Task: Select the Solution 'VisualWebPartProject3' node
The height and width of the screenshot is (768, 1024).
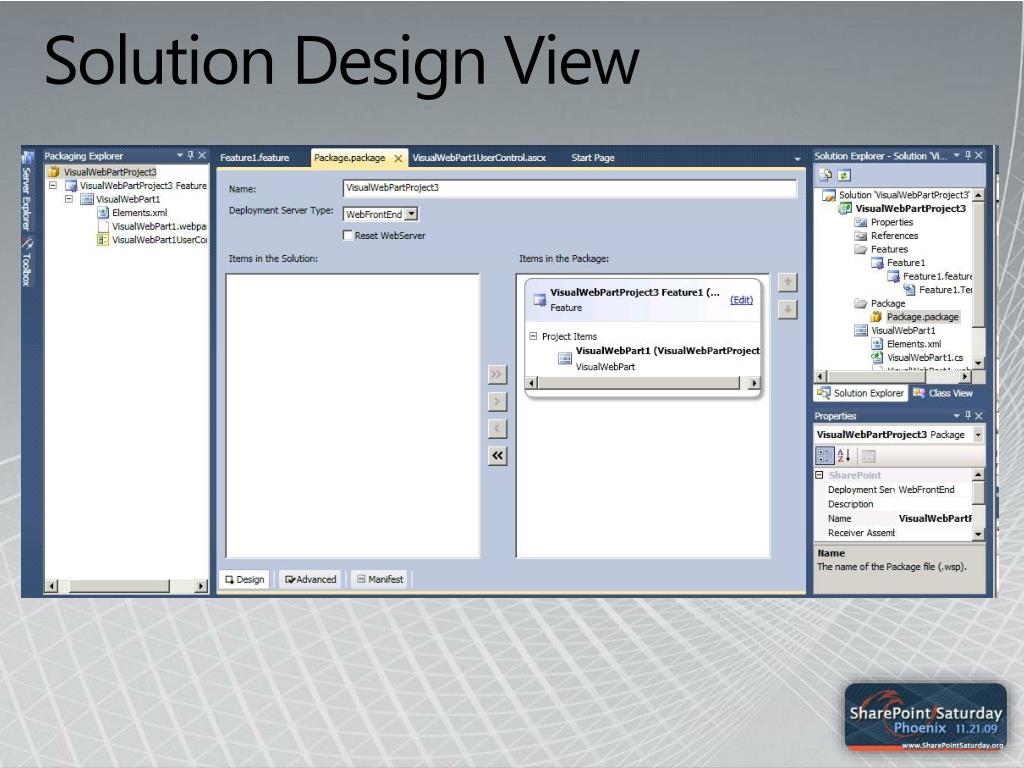Action: [903, 195]
